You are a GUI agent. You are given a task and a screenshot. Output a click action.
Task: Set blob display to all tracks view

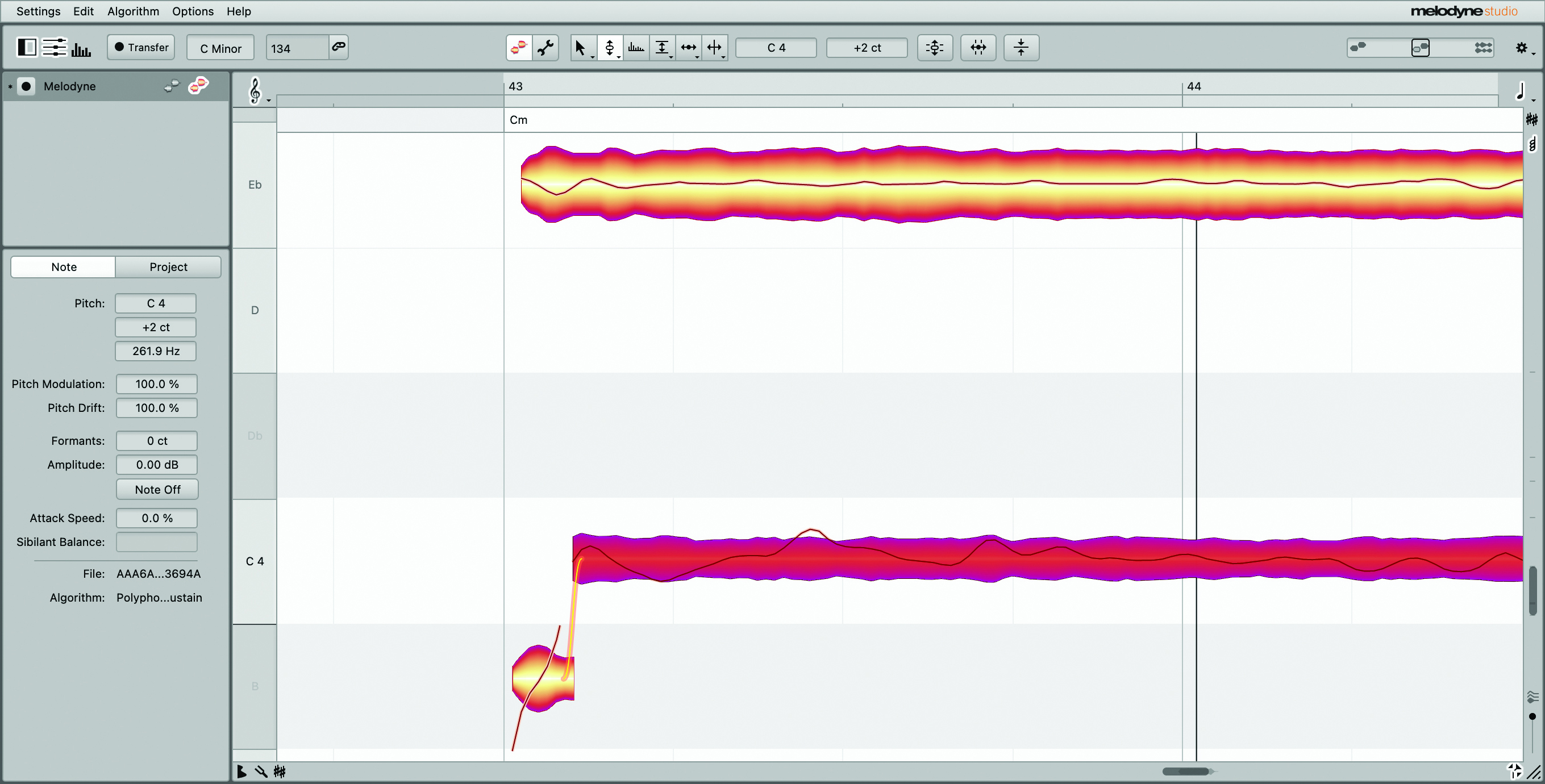1483,47
